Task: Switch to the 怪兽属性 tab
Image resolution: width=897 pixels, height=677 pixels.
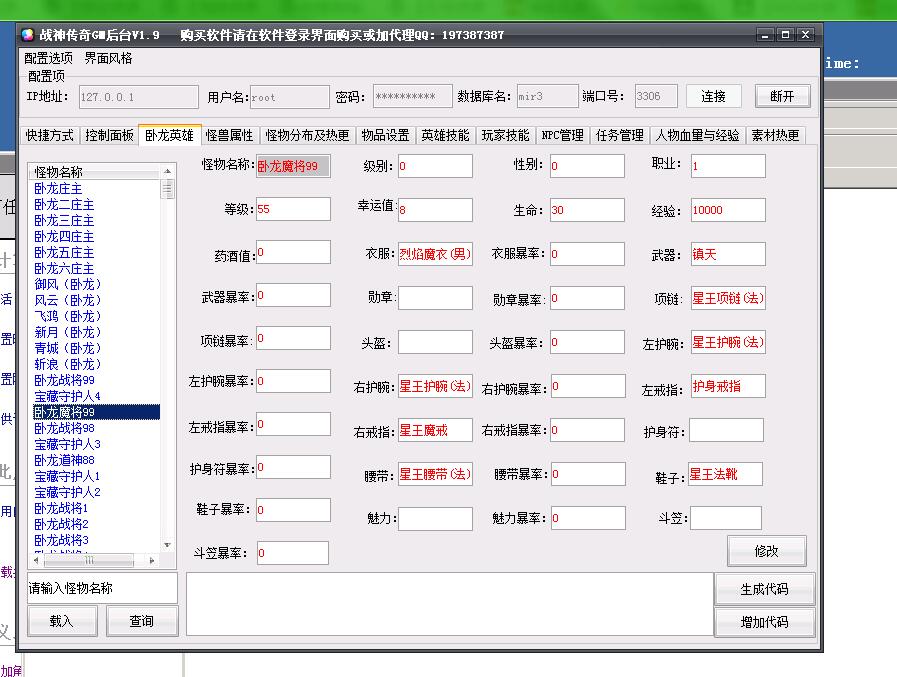Action: 229,135
